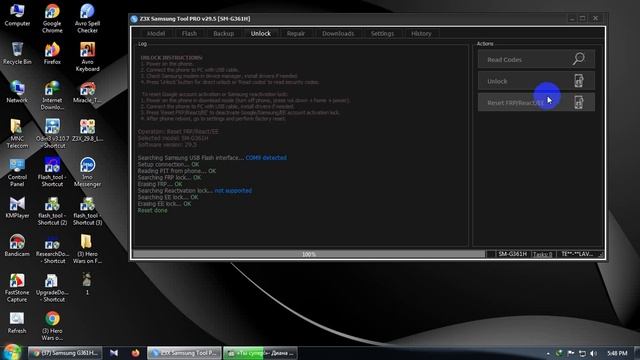Open the Network desktop icon
The image size is (640, 360).
(x=17, y=92)
